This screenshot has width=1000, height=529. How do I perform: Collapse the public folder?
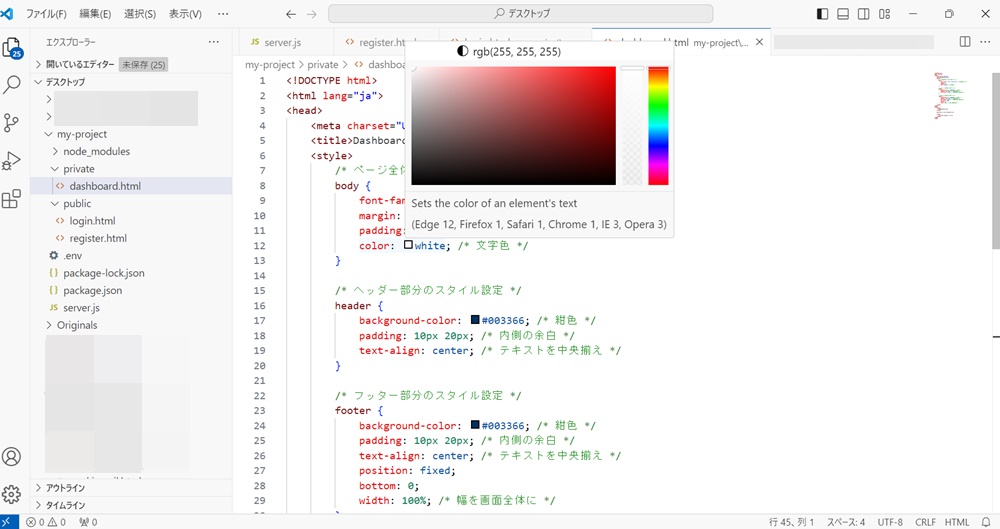tap(131, 204)
